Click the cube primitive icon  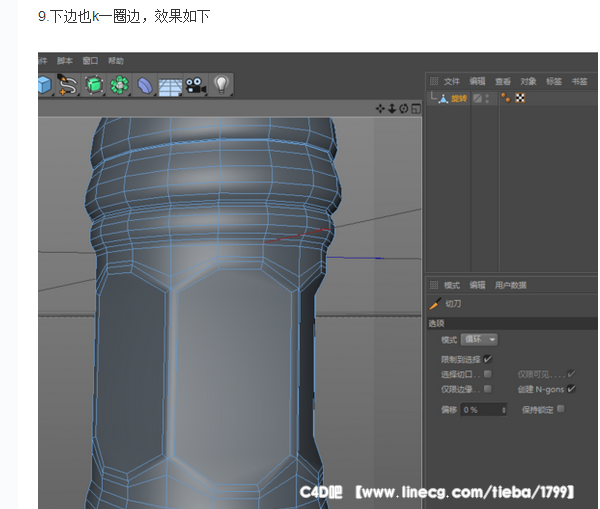click(x=44, y=85)
